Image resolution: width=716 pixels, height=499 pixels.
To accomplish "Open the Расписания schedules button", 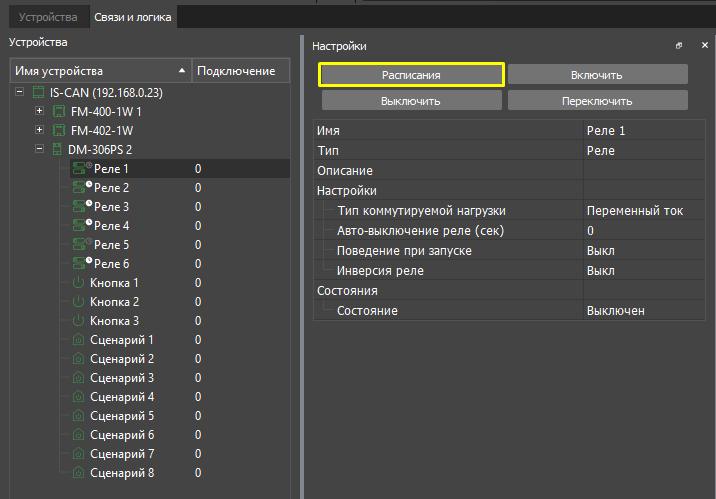I will (411, 75).
